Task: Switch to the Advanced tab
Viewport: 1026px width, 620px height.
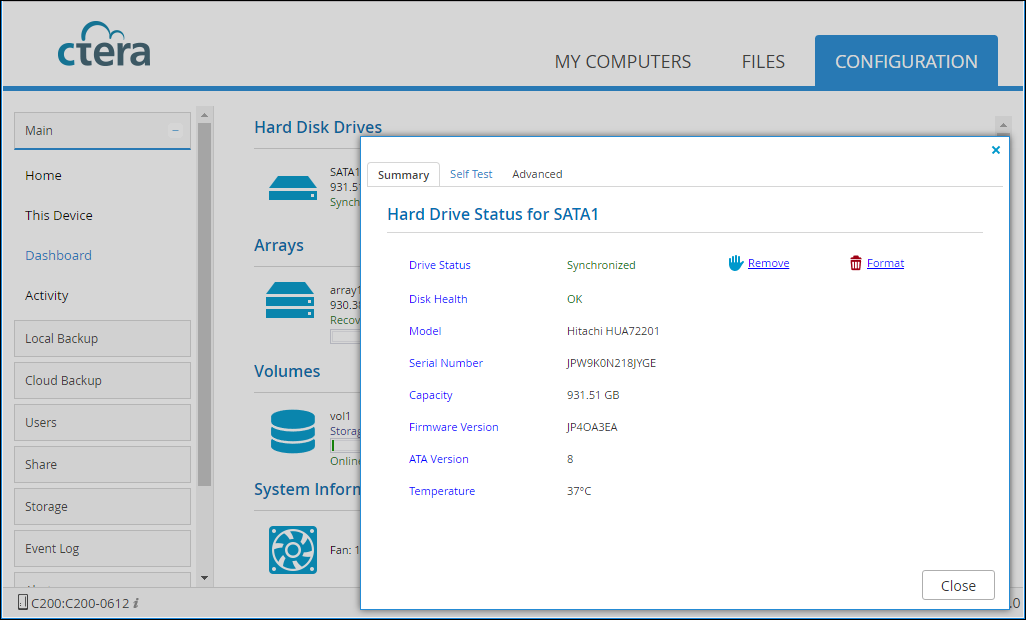Action: tap(537, 174)
